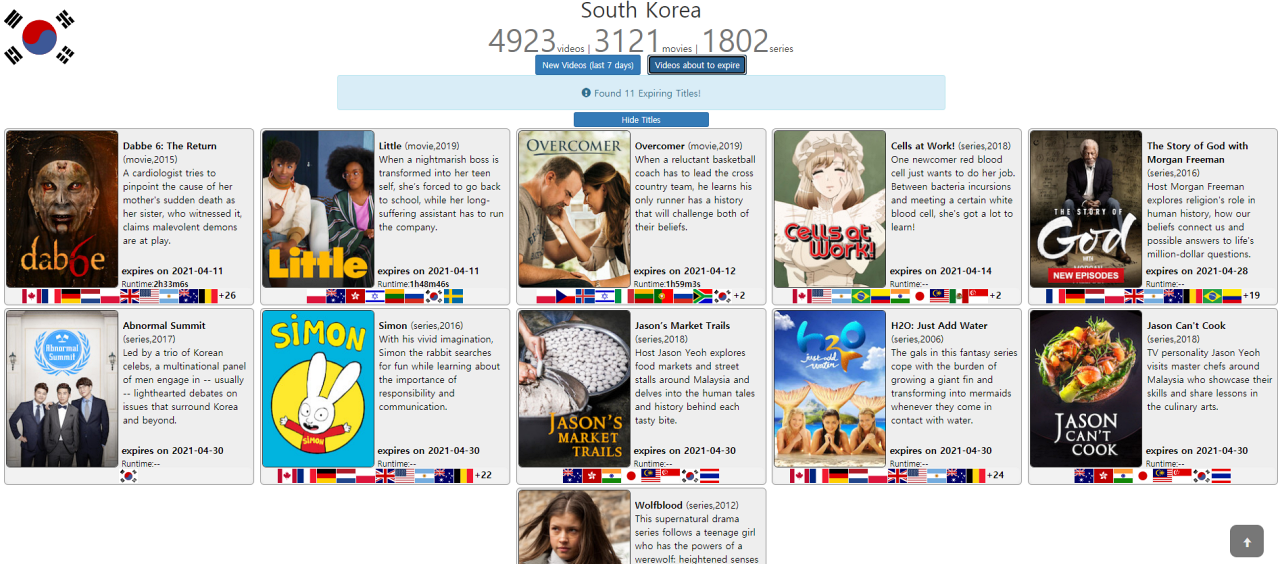Click the Thailand flag under Jason's Market Trails
The height and width of the screenshot is (564, 1280).
click(x=710, y=476)
